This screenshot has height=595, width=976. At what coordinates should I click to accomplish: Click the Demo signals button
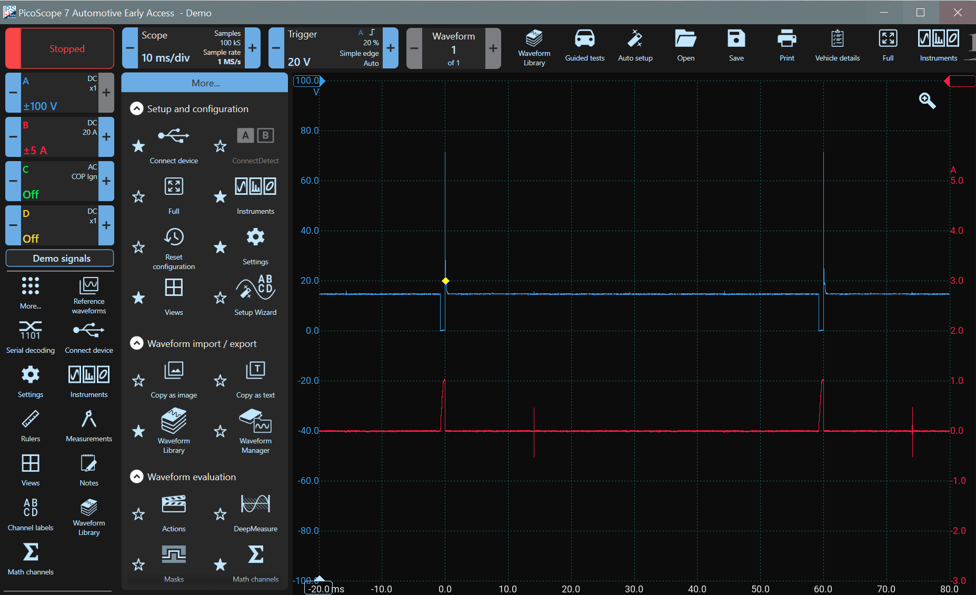click(60, 258)
